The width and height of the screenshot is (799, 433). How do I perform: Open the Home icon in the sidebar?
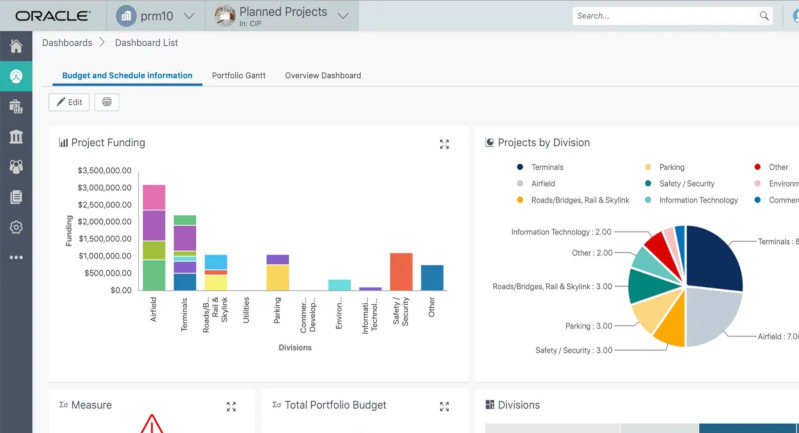[16, 46]
